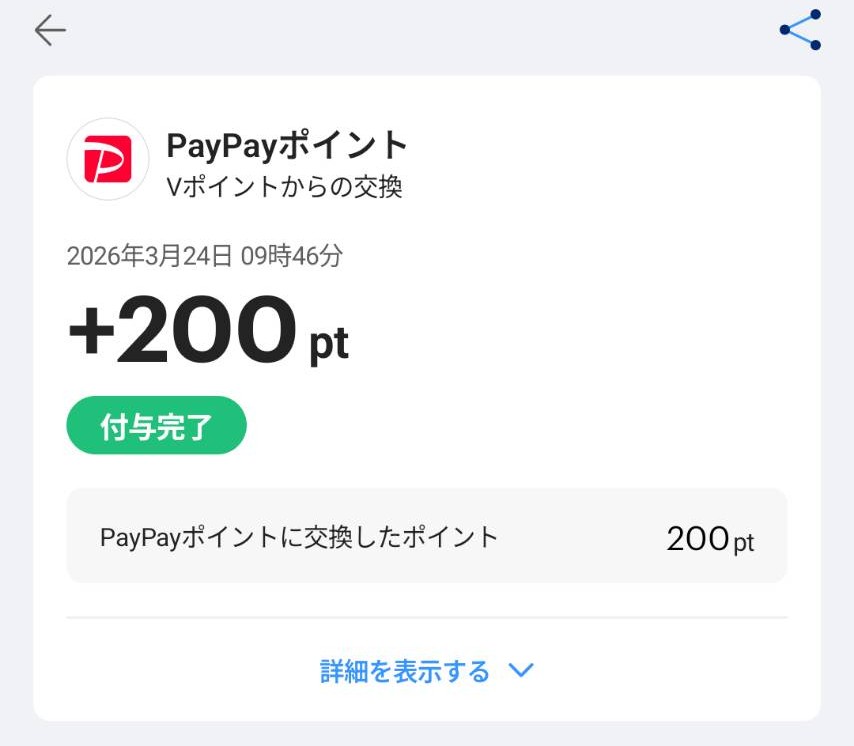This screenshot has height=746, width=854.
Task: Click the 詳細を表示する link text
Action: [405, 671]
